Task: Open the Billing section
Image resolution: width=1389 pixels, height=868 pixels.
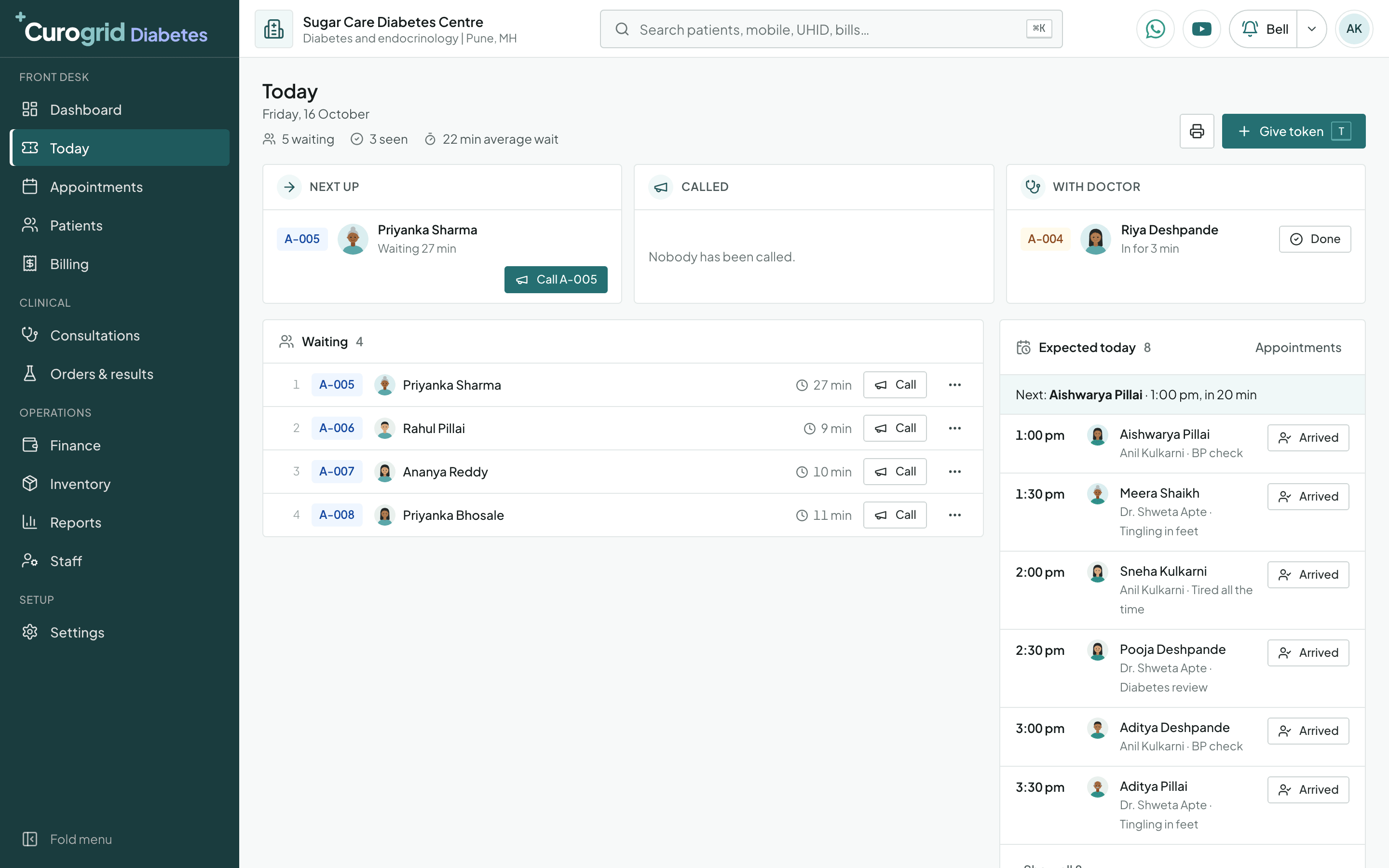Action: pyautogui.click(x=120, y=264)
